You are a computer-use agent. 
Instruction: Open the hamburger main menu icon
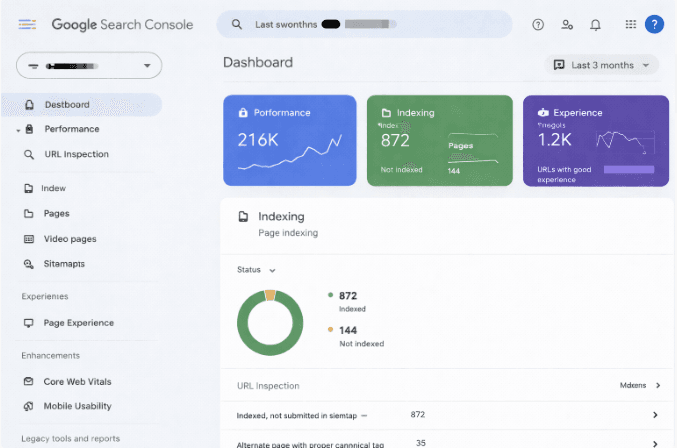click(x=27, y=24)
